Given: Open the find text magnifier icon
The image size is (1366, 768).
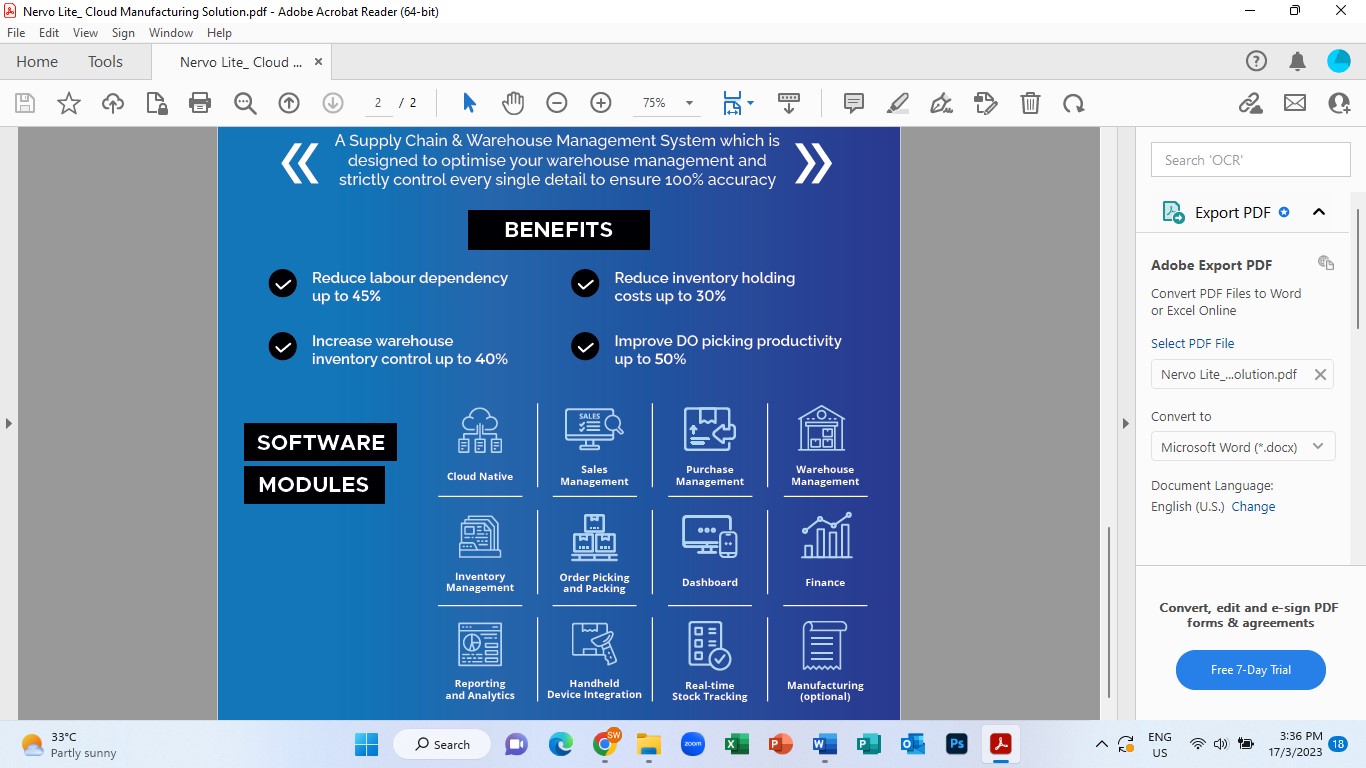Looking at the screenshot, I should (x=245, y=103).
